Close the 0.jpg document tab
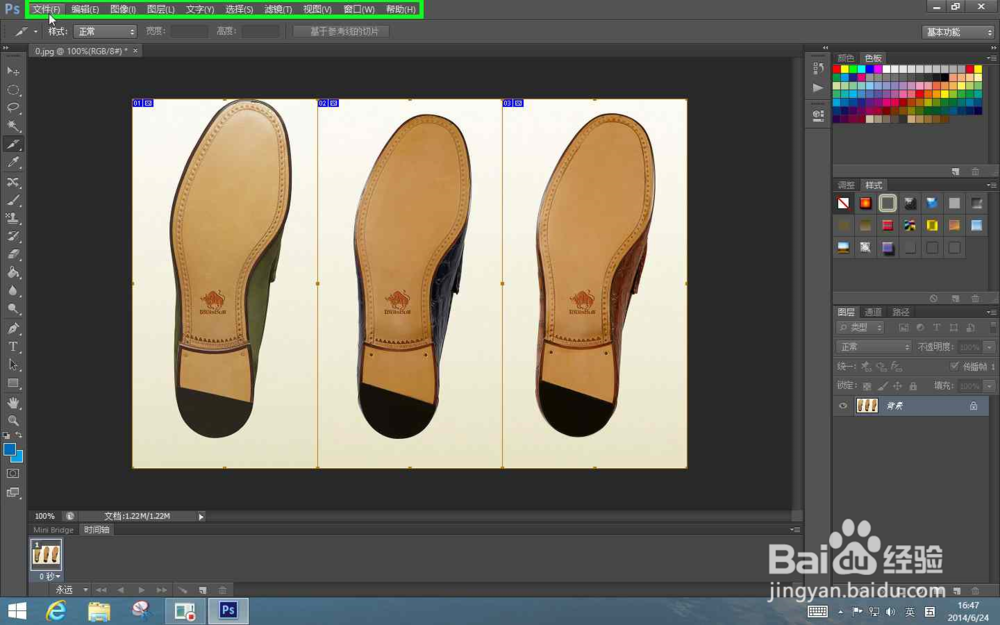Image resolution: width=1000 pixels, height=625 pixels. (135, 50)
